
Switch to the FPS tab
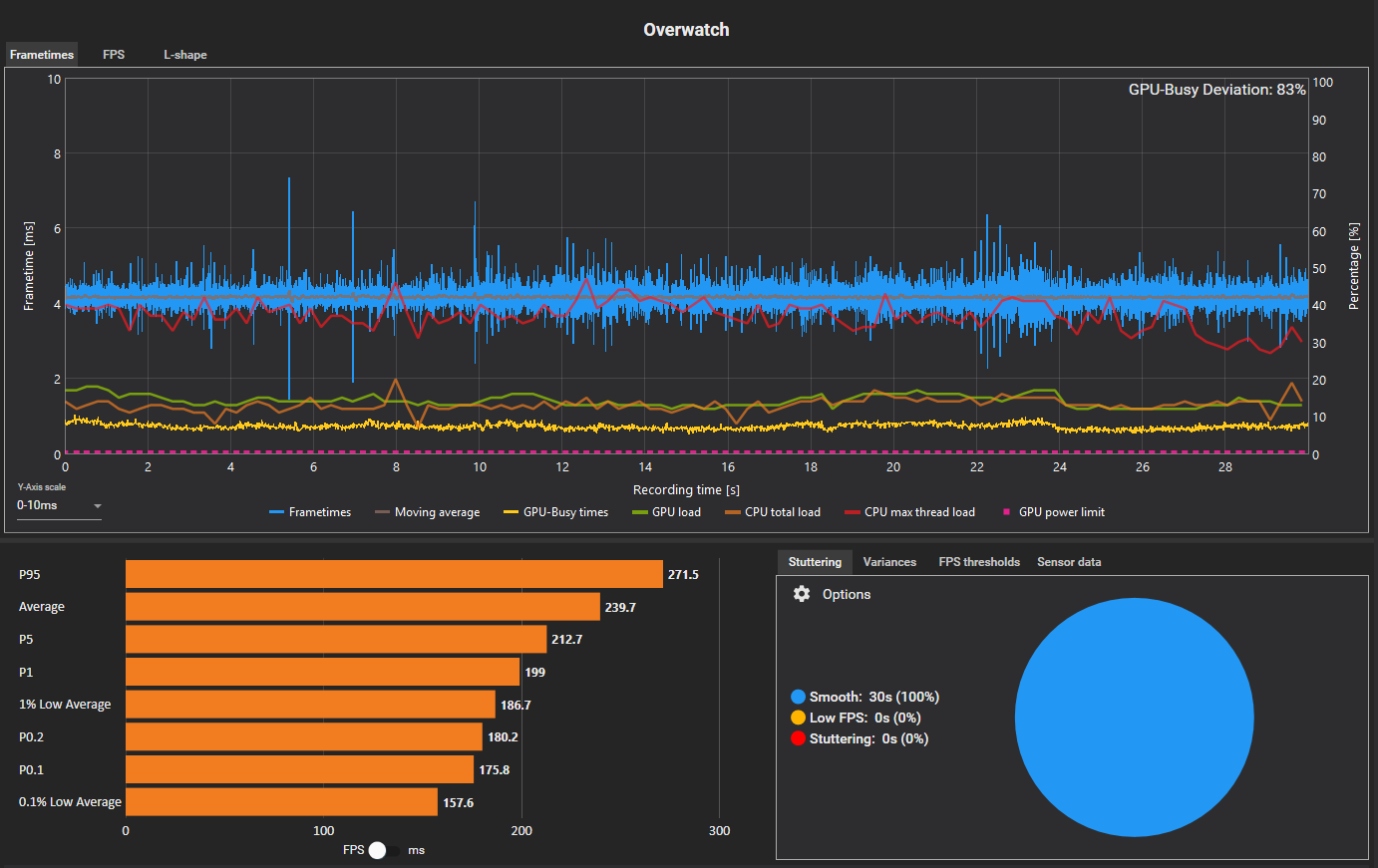tap(114, 55)
